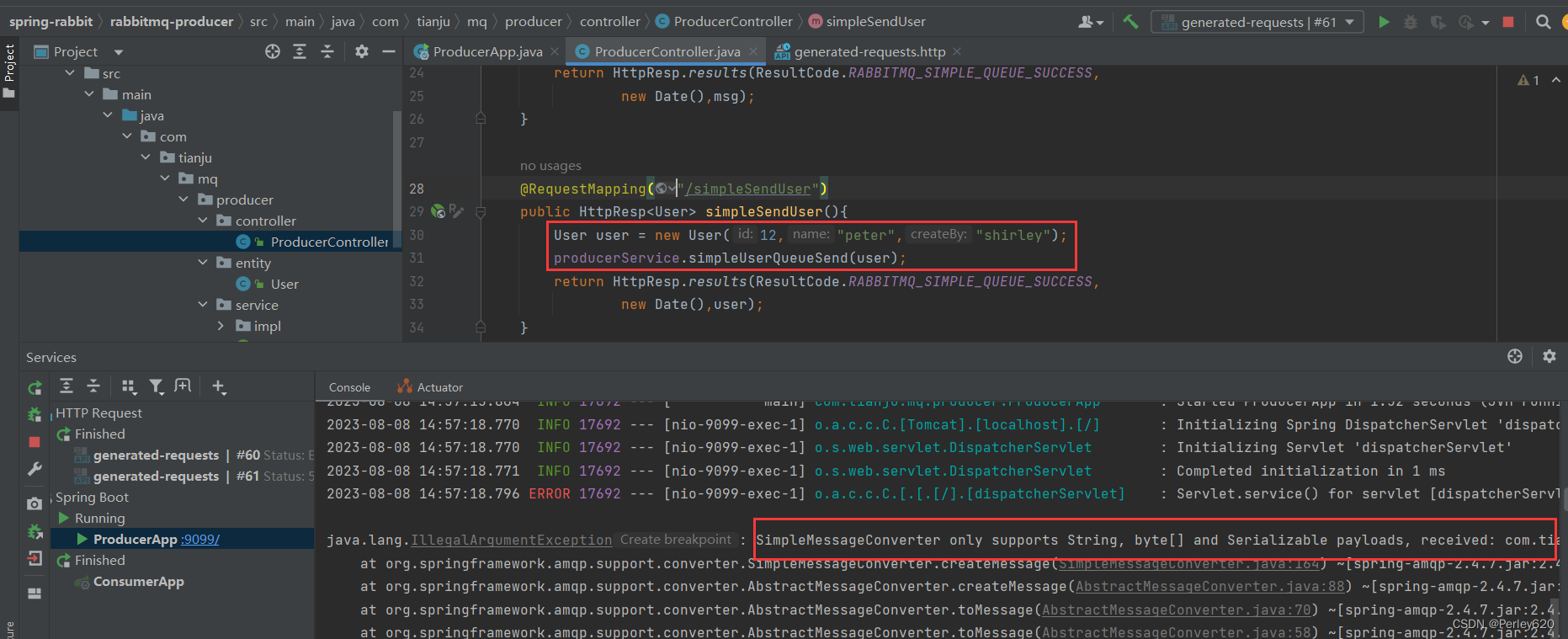Click the Exit icon in Services sidebar
Image resolution: width=1568 pixels, height=639 pixels.
tap(35, 558)
